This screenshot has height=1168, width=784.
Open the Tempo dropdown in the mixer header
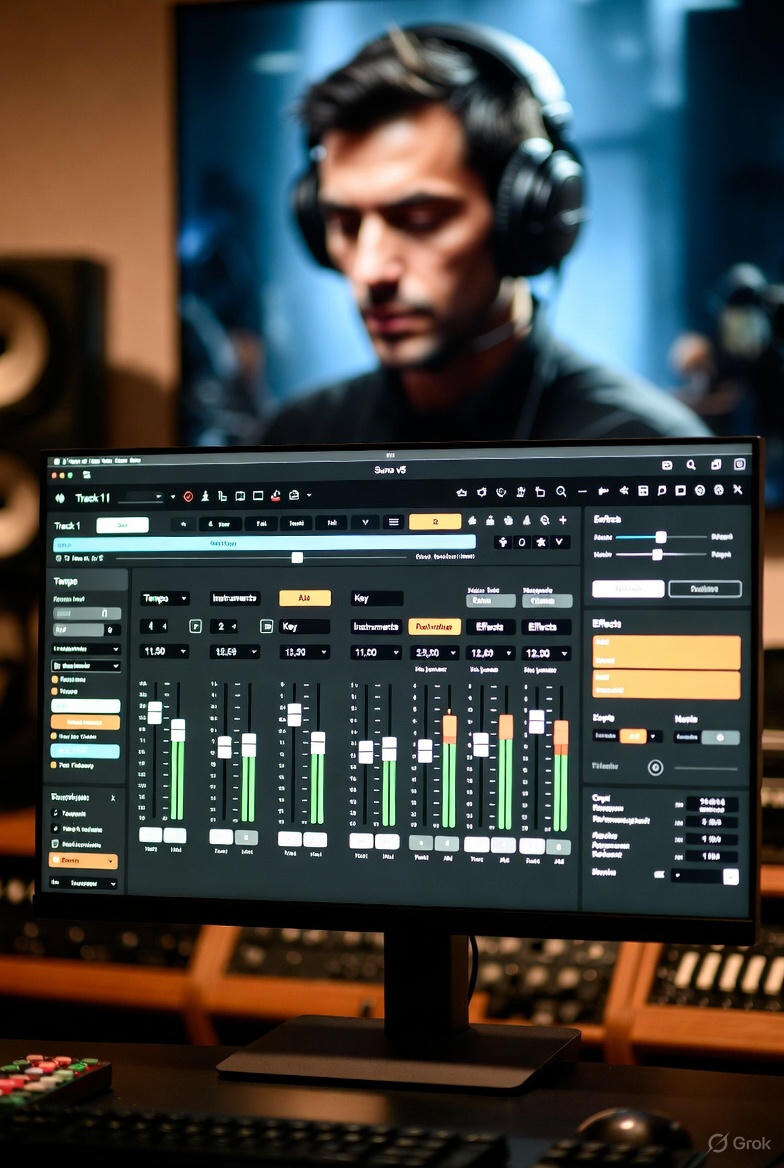[165, 598]
